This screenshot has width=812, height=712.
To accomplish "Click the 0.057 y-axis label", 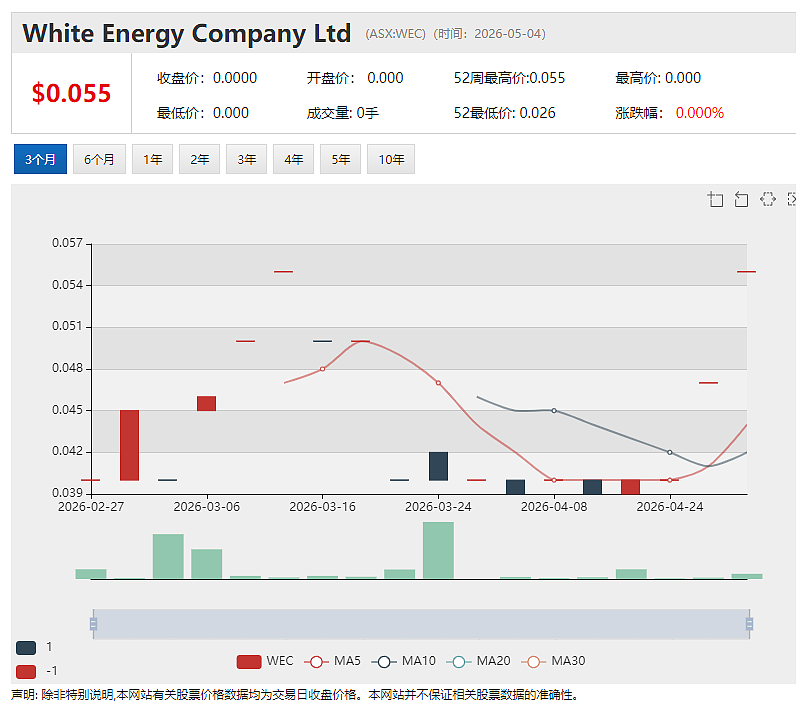I will (x=67, y=243).
